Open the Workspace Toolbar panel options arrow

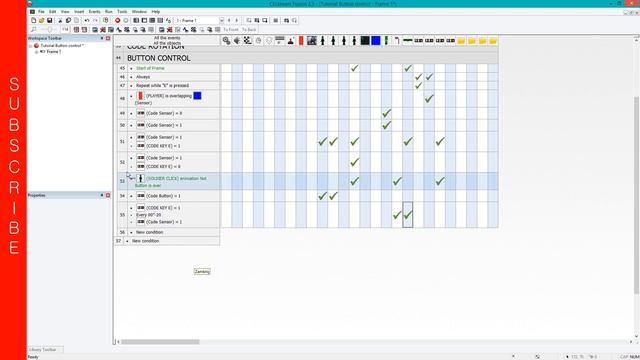(x=102, y=38)
